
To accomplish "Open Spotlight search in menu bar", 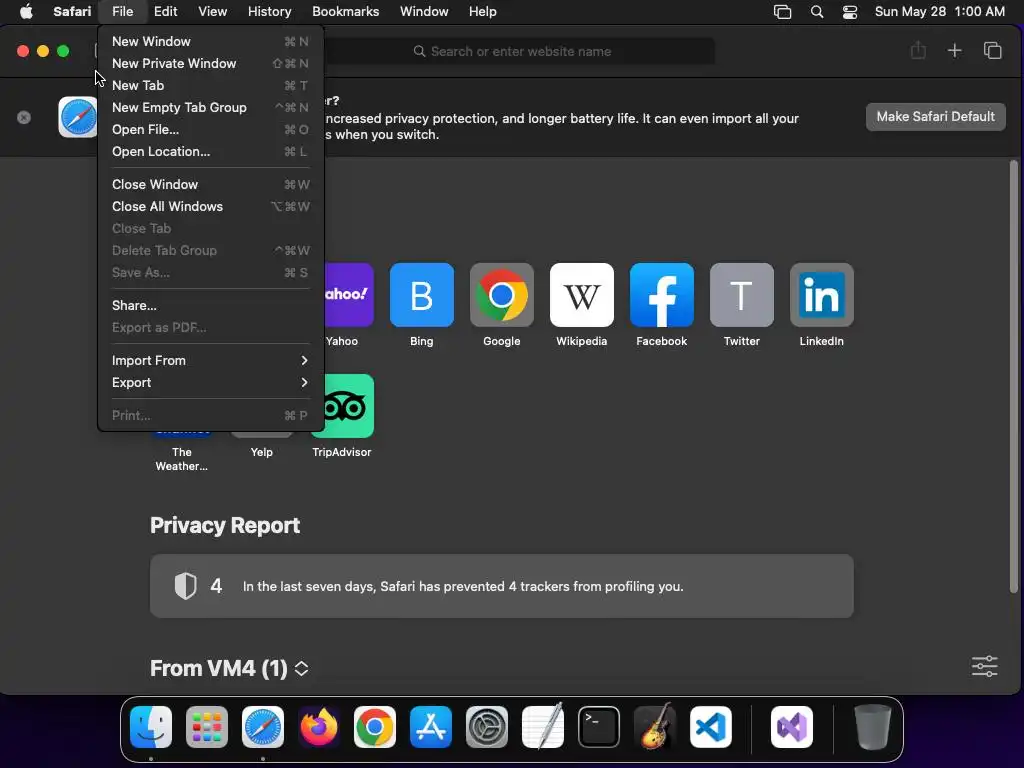I will click(816, 12).
